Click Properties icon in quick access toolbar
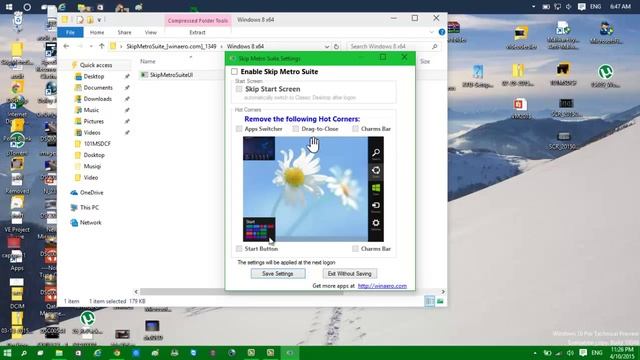640x360 pixels. click(x=80, y=20)
